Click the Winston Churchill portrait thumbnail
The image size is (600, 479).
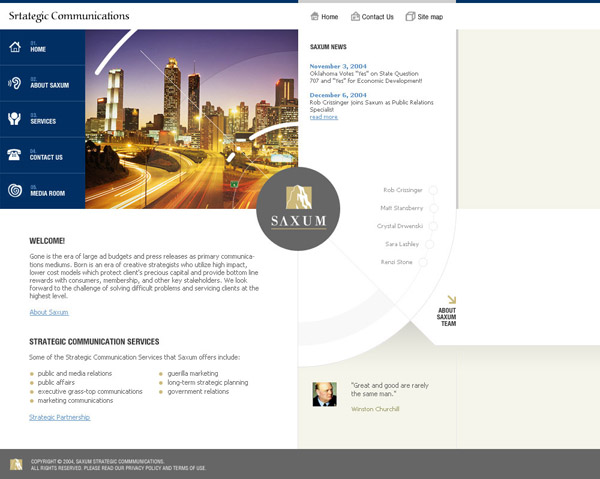point(324,394)
